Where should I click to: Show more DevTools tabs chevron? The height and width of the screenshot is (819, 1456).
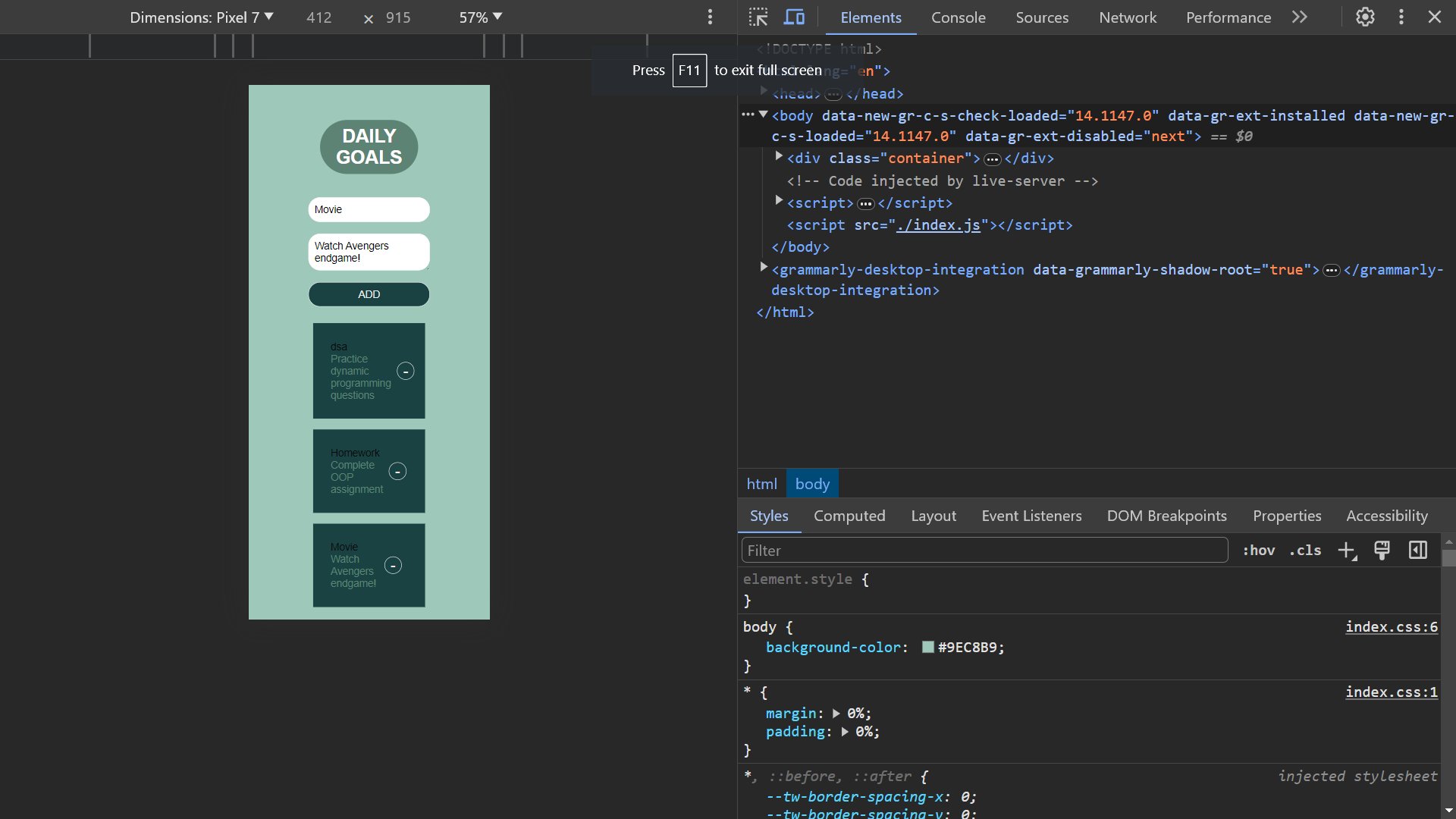[x=1300, y=17]
